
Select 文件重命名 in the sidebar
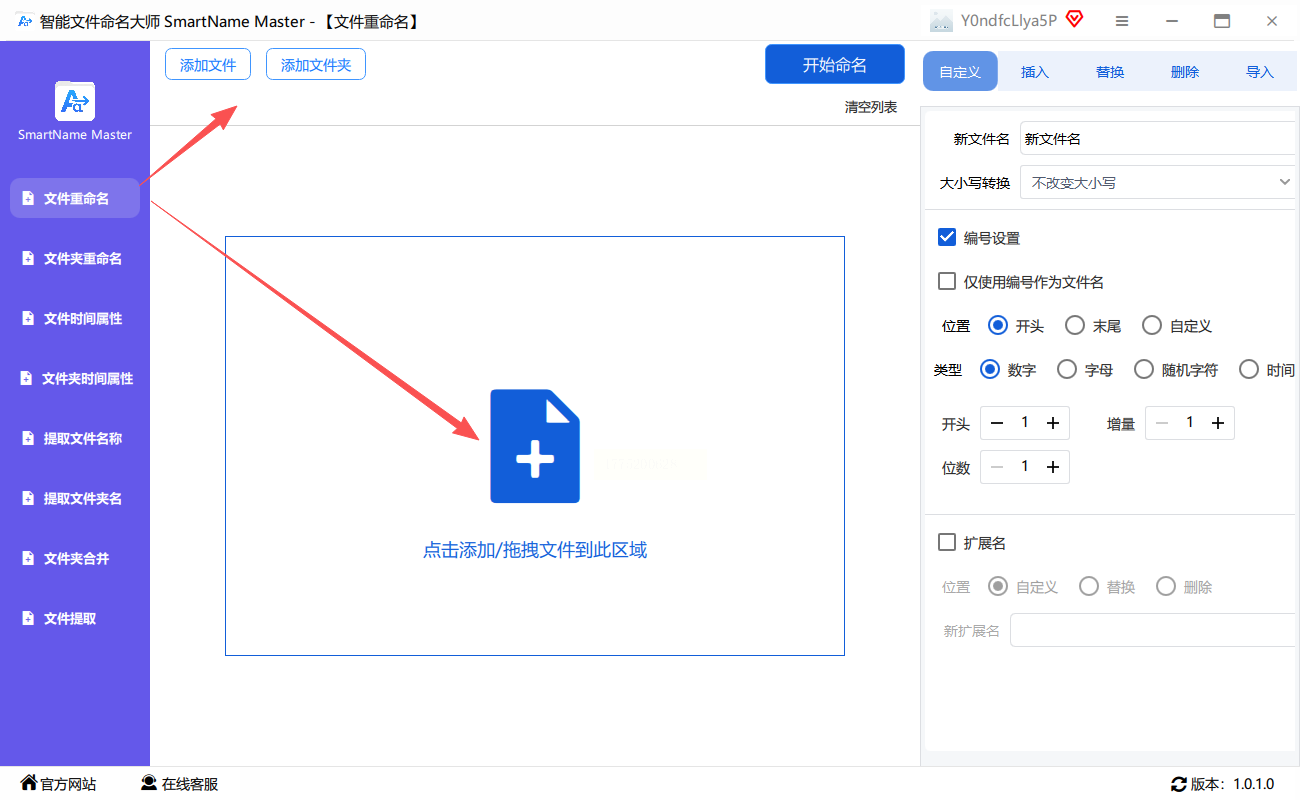coord(75,198)
